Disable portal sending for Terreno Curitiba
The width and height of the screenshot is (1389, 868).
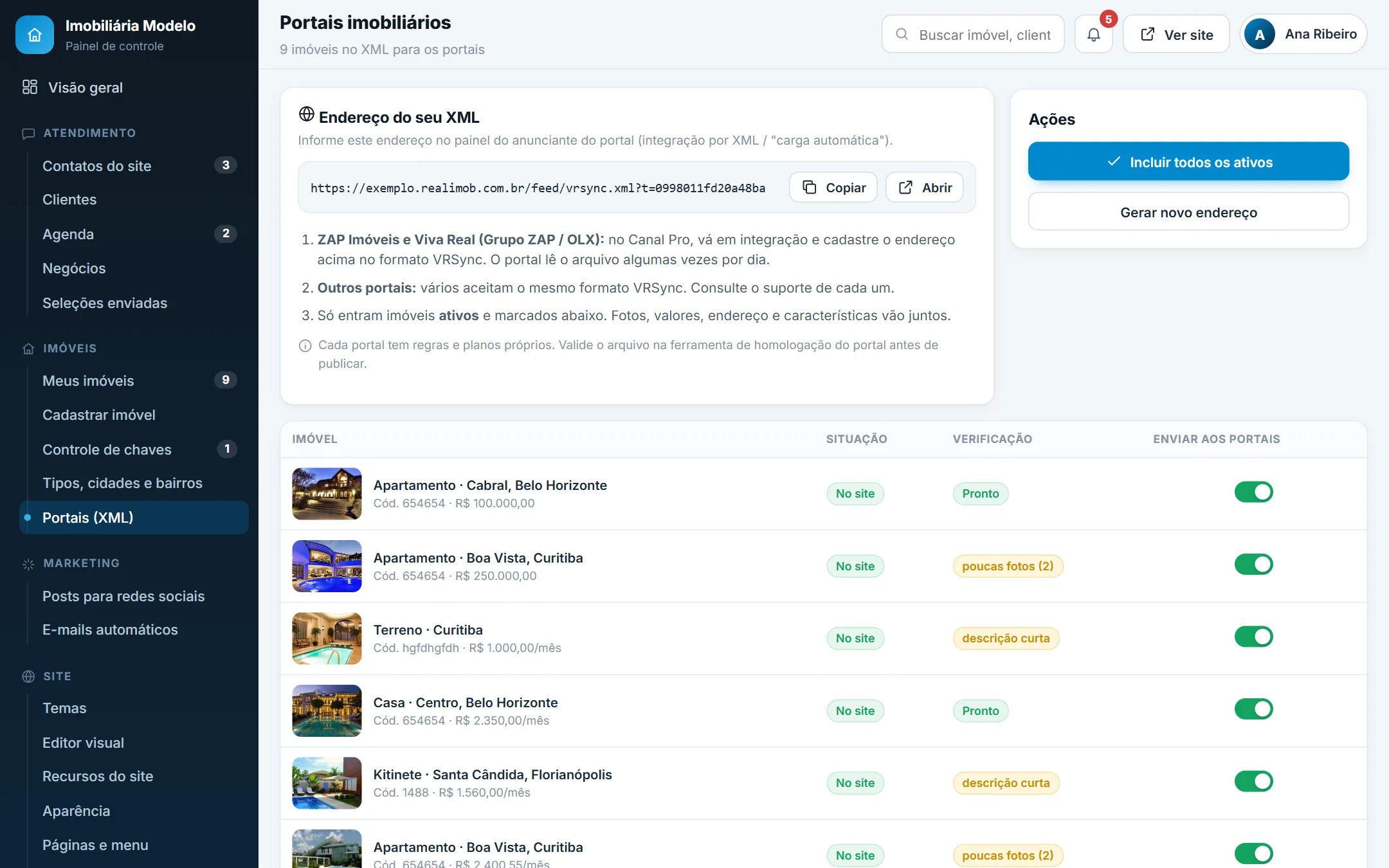pos(1253,637)
